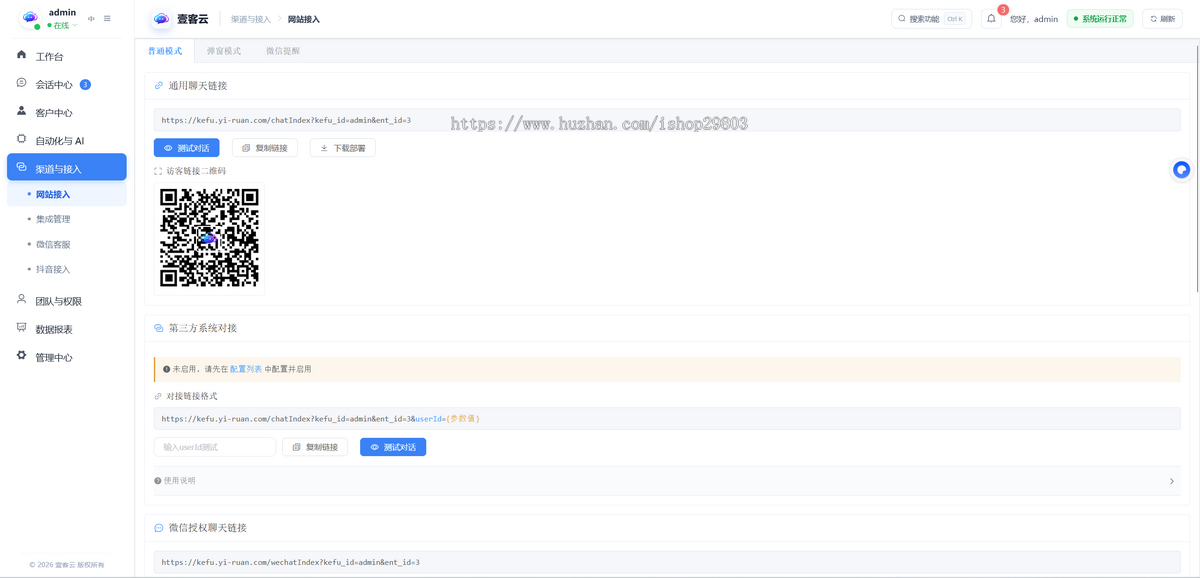The height and width of the screenshot is (578, 1200).
Task: Click the 系统运行正常 status badge
Action: pyautogui.click(x=1100, y=19)
